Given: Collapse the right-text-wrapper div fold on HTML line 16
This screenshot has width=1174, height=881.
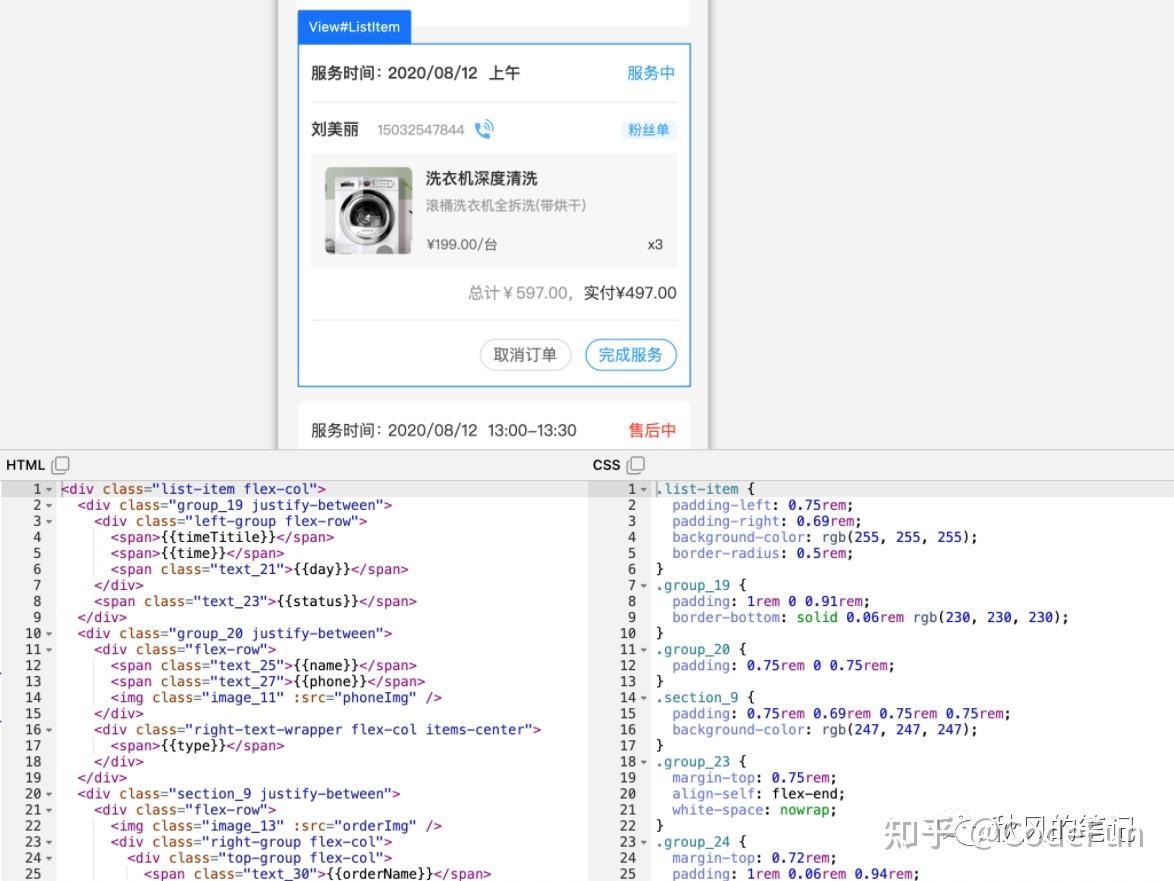Looking at the screenshot, I should pos(47,729).
